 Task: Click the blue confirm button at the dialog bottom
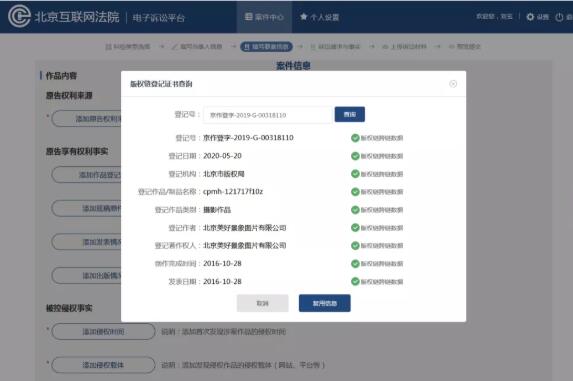[325, 303]
